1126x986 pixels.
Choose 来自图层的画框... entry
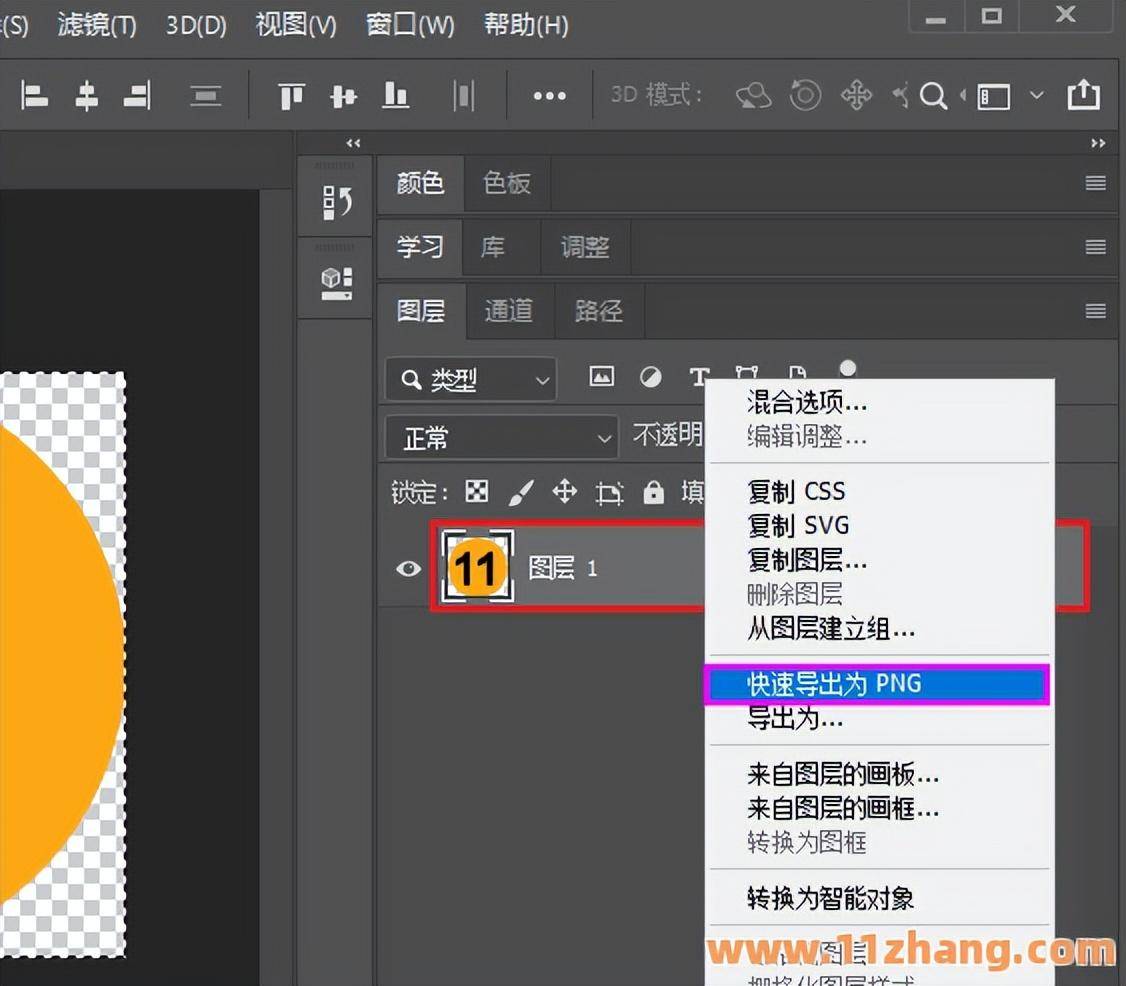click(x=878, y=809)
